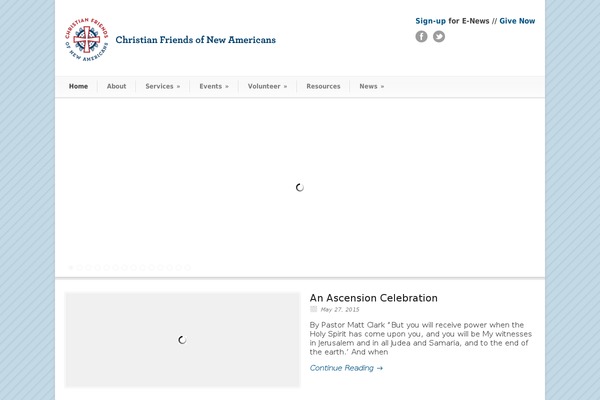Click the Christian Friends of New Americans title text
The width and height of the screenshot is (600, 400).
click(x=196, y=40)
